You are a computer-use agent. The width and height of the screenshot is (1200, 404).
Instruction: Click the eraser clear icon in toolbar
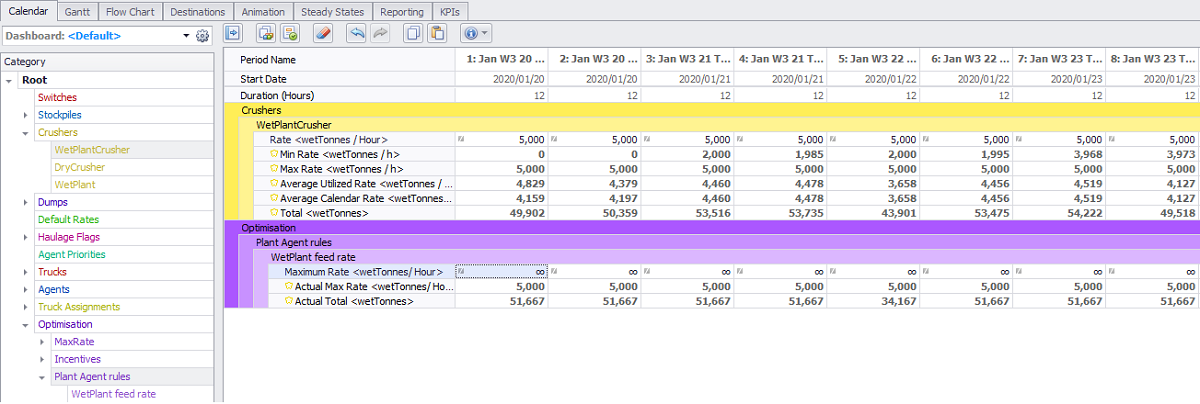[x=321, y=33]
